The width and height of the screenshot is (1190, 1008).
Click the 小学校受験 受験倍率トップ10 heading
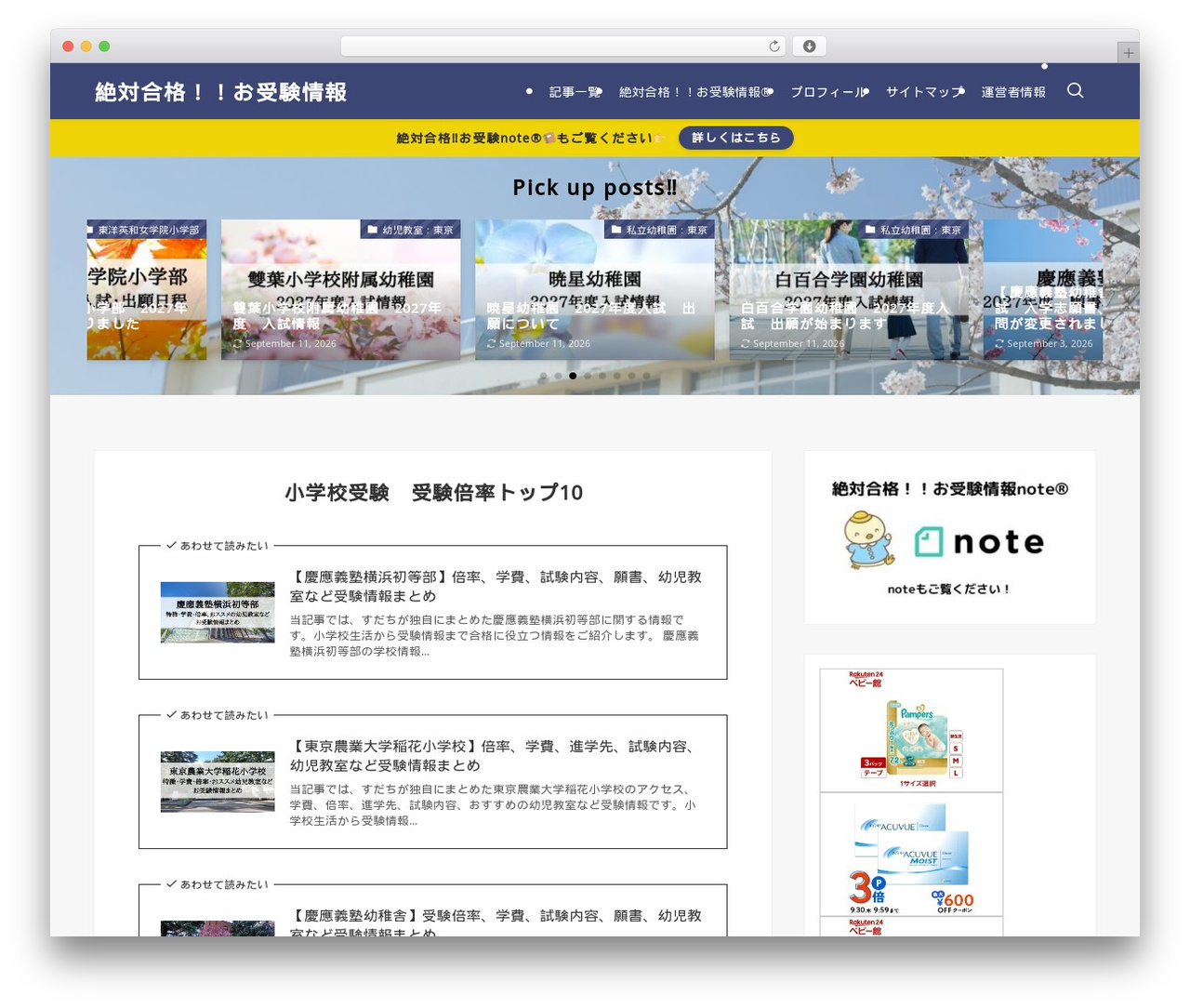pyautogui.click(x=433, y=492)
